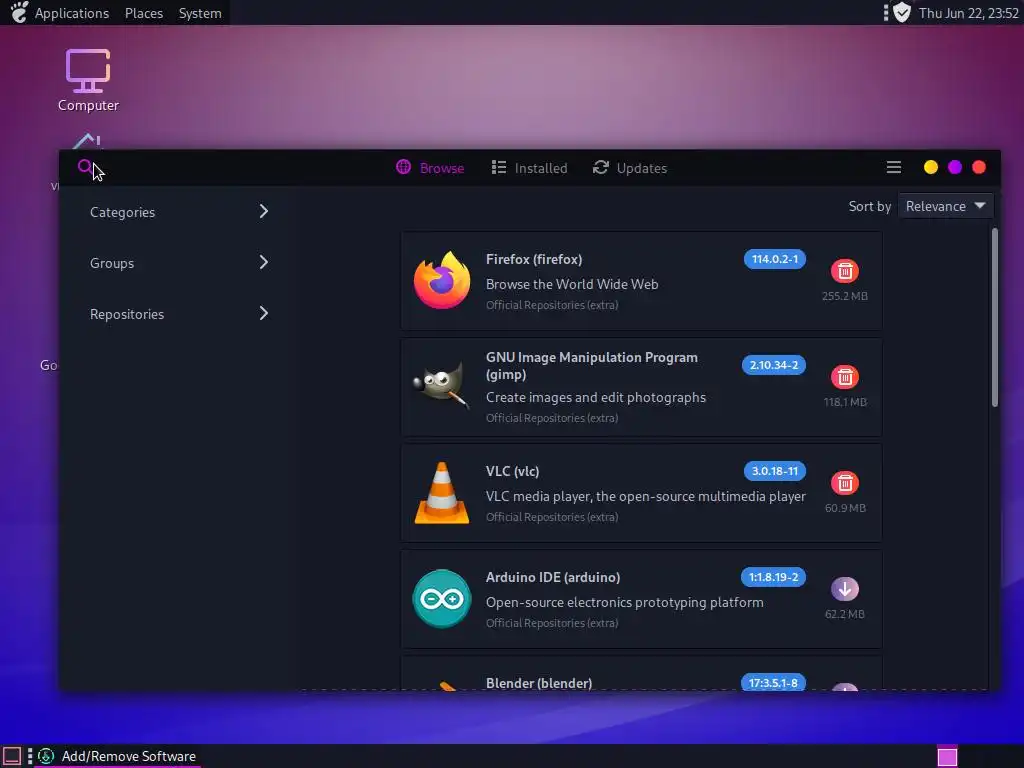
Task: Click 'Browse the World Wide Web' description
Action: tap(571, 284)
